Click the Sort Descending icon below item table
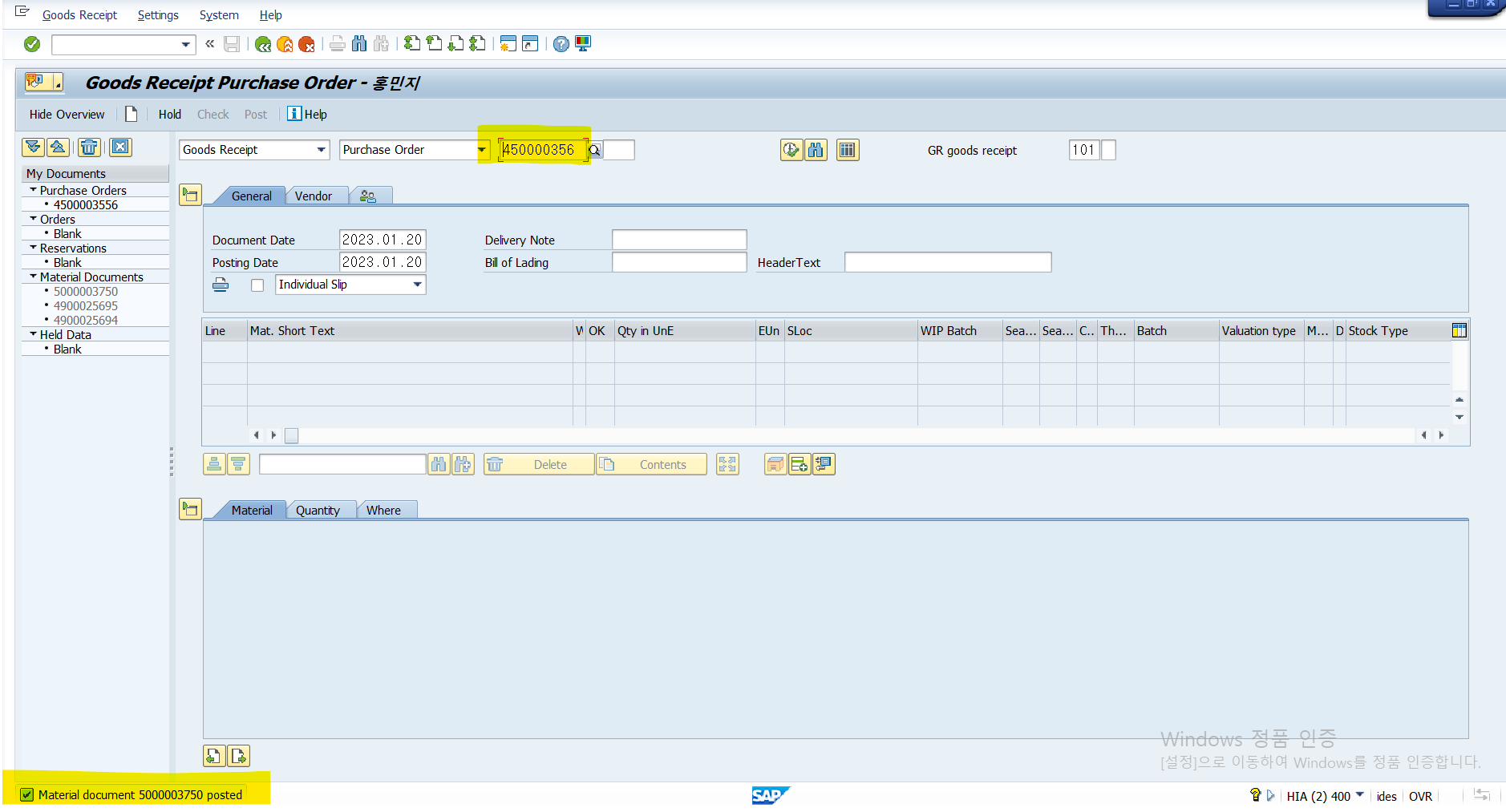 [x=238, y=464]
